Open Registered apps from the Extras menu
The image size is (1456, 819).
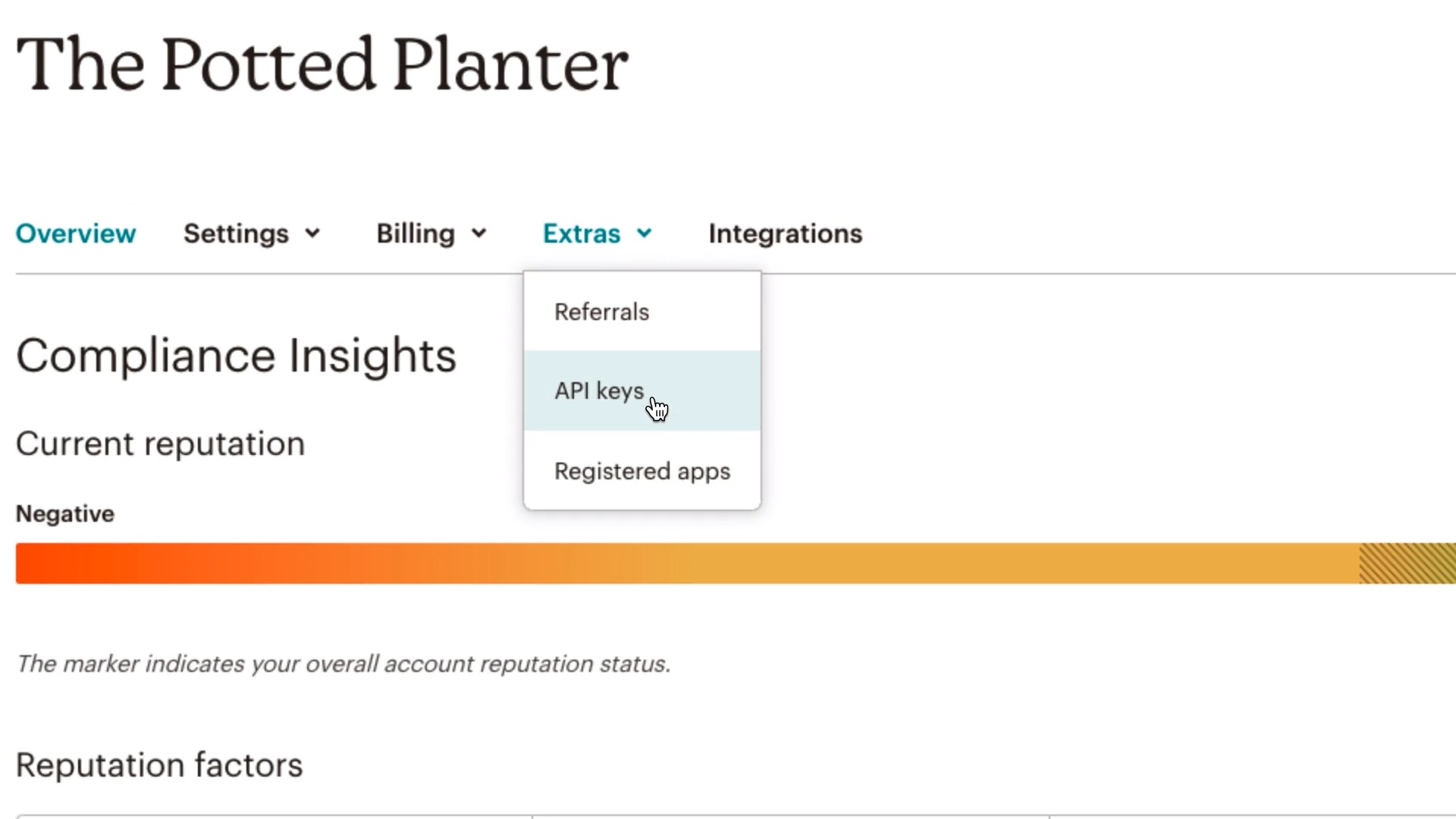click(642, 471)
